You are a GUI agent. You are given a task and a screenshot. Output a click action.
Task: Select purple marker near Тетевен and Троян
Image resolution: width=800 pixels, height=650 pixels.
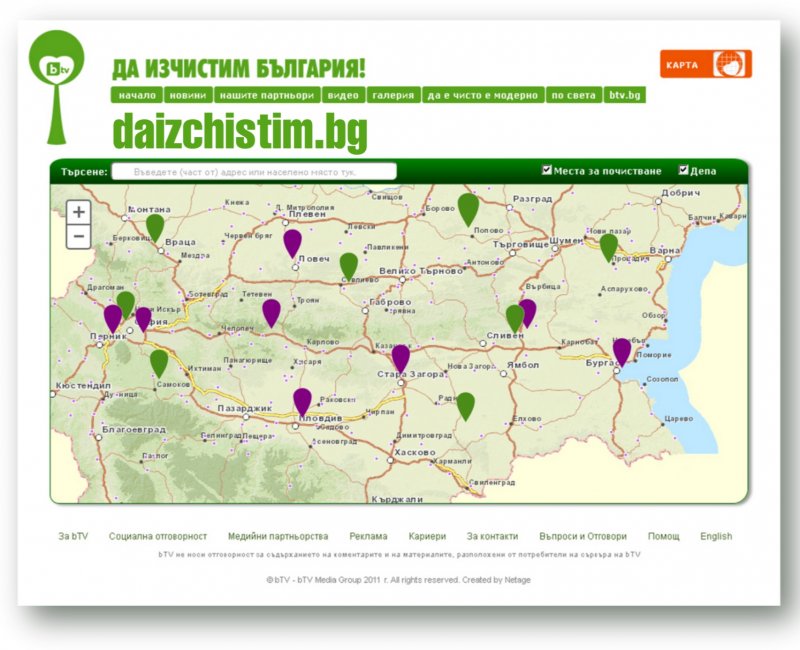point(271,313)
